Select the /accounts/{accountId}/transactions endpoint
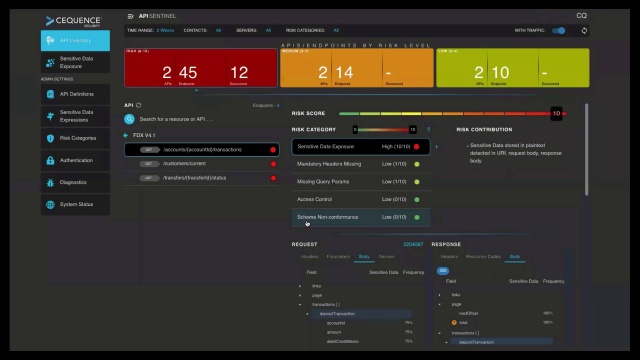640x360 pixels. tap(202, 150)
